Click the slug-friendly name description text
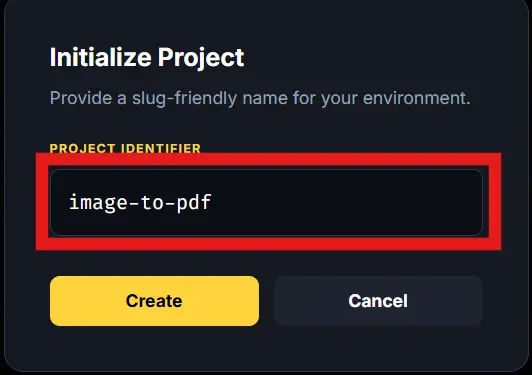532x375 pixels. [260, 98]
